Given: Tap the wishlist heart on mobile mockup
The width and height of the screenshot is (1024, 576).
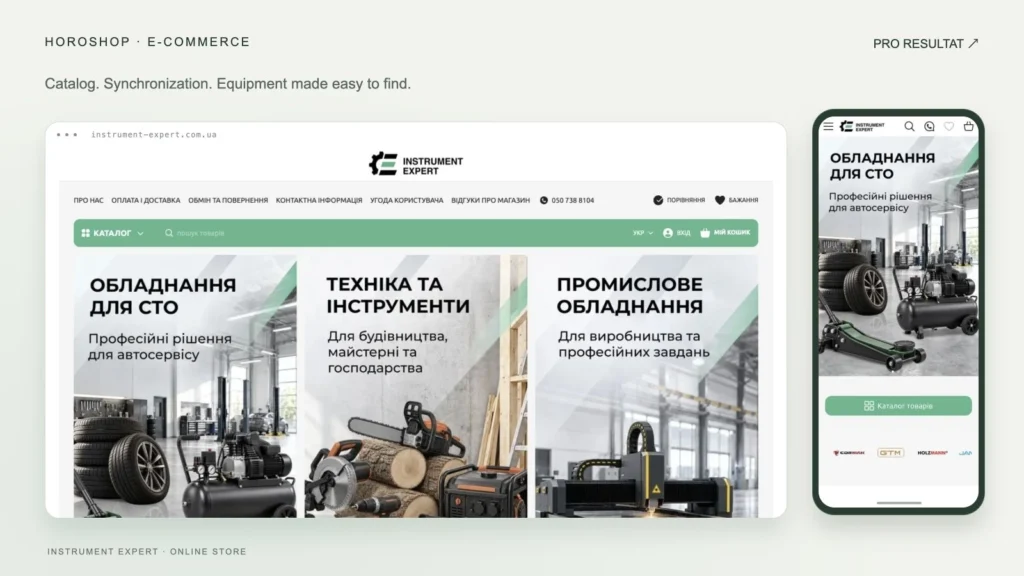Looking at the screenshot, I should (949, 127).
